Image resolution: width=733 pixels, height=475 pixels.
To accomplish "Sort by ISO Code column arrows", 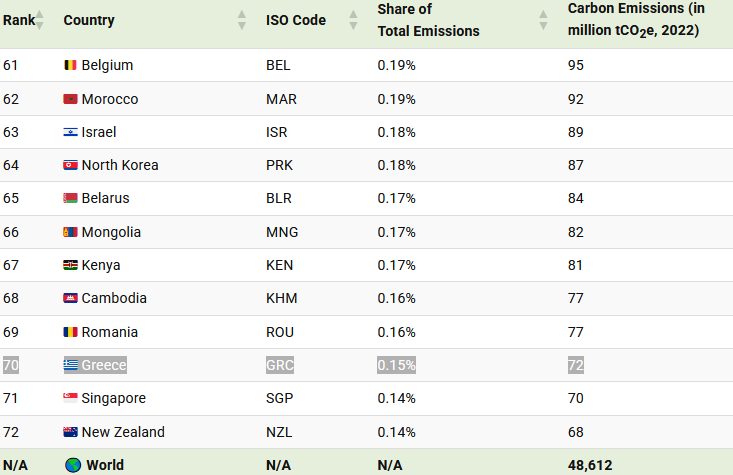I will point(352,20).
